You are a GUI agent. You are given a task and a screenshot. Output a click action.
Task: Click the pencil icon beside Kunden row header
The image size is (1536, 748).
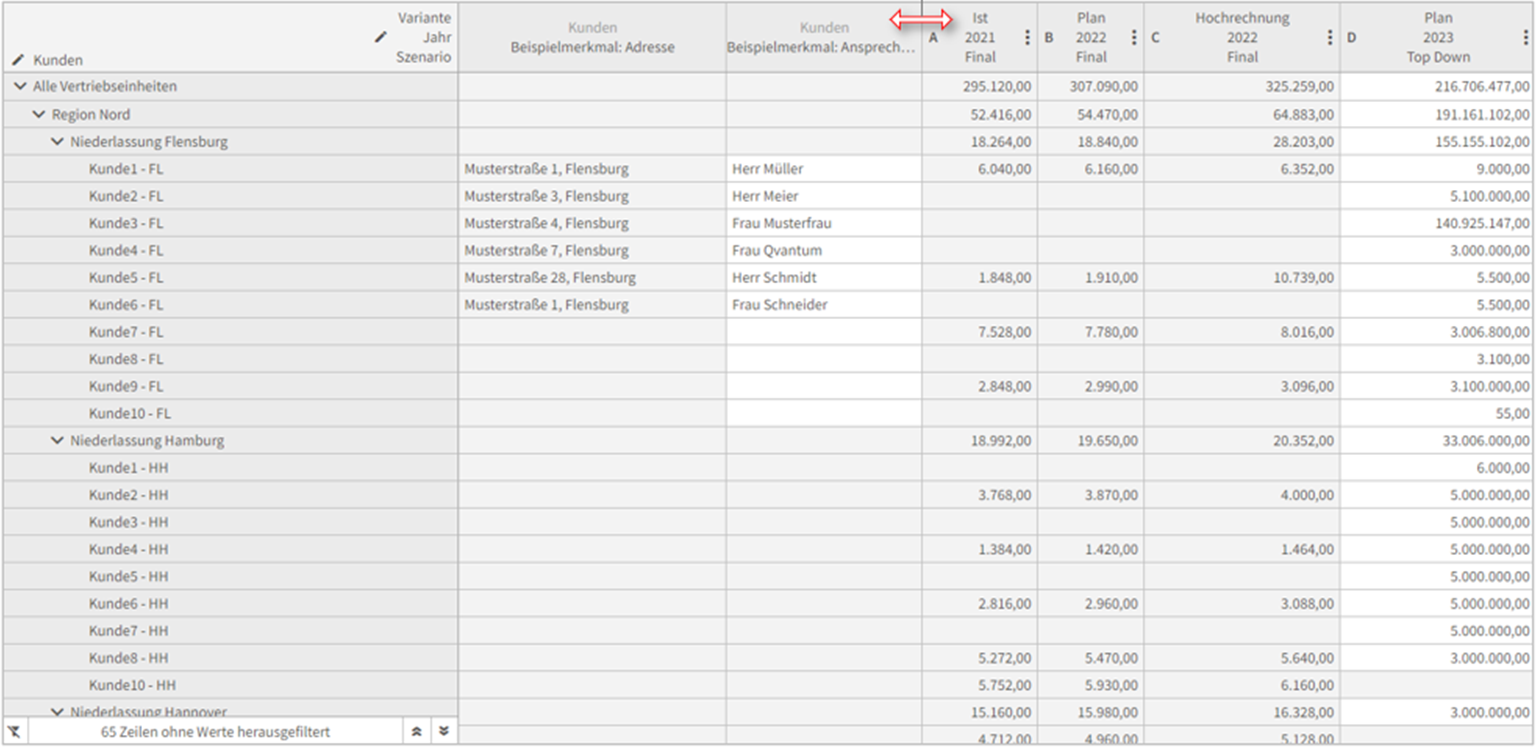(17, 60)
